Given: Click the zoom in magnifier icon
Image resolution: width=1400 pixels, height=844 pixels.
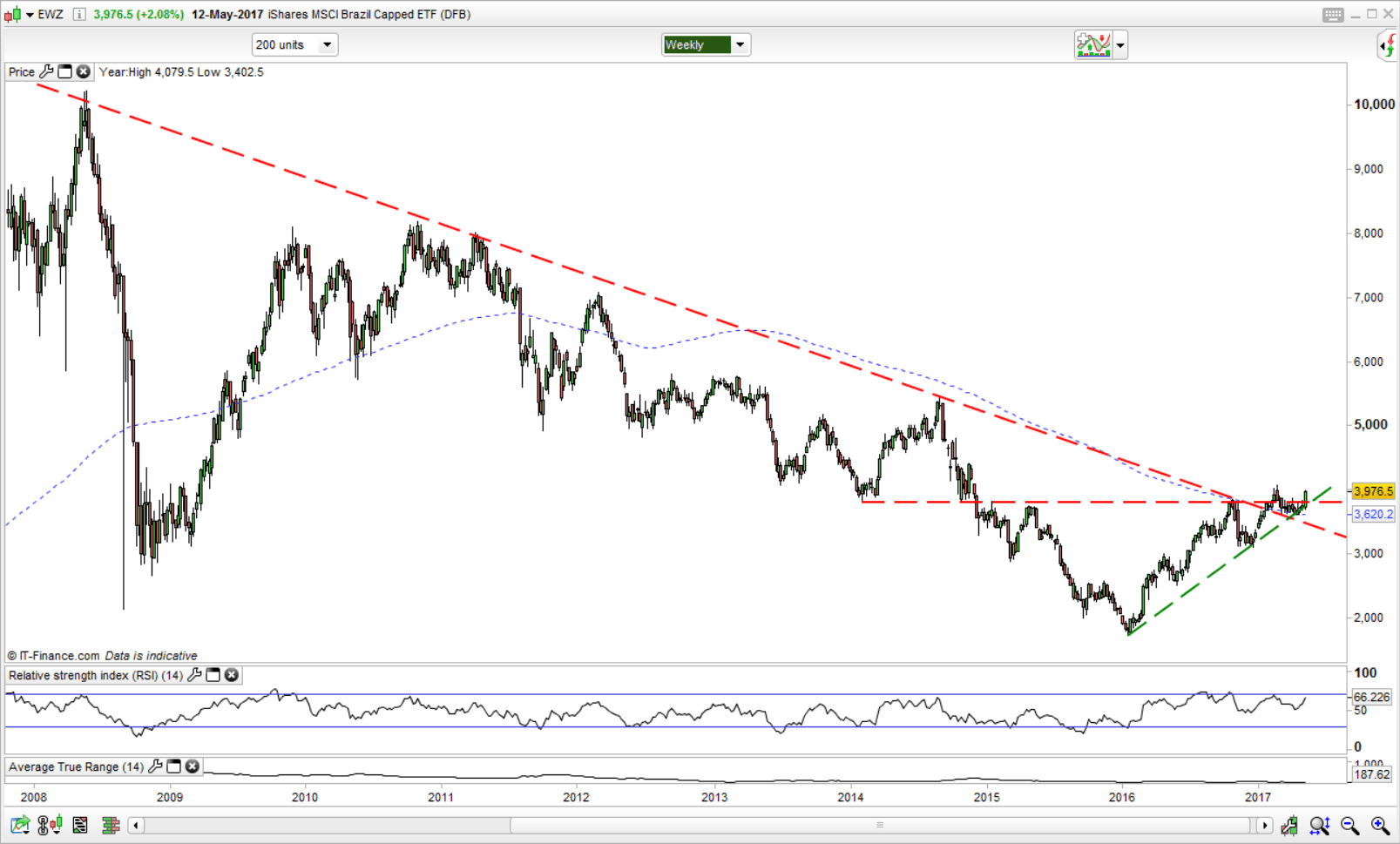Looking at the screenshot, I should click(1380, 825).
